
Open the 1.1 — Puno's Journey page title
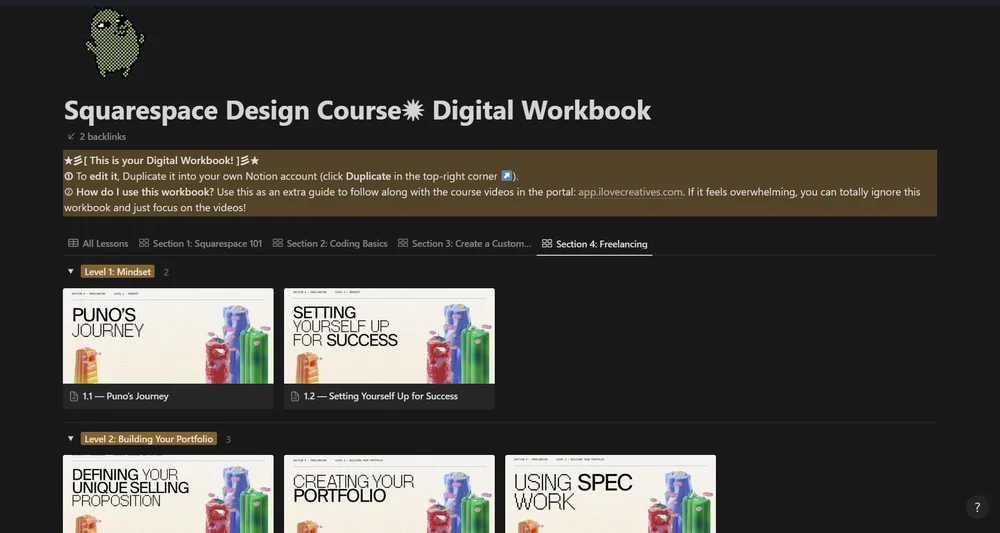(125, 396)
